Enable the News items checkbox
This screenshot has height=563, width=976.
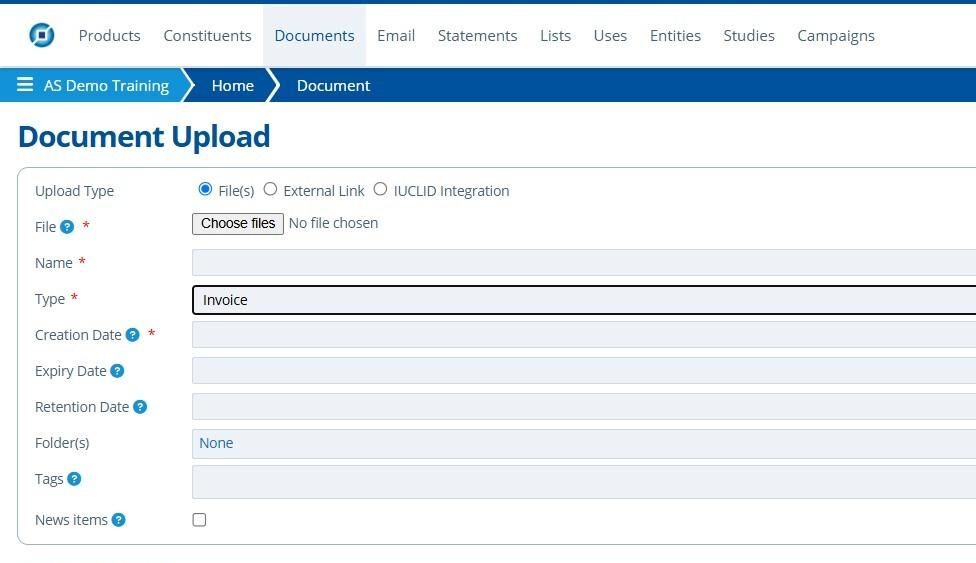click(x=199, y=519)
